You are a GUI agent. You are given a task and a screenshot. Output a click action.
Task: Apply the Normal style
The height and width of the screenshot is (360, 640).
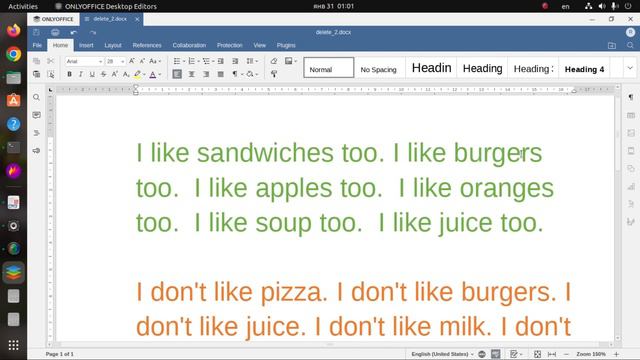tap(329, 68)
